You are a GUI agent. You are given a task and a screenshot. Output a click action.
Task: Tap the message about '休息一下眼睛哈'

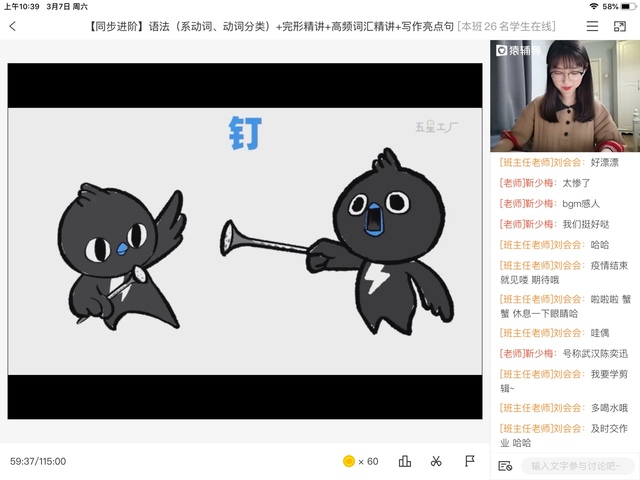tap(565, 306)
